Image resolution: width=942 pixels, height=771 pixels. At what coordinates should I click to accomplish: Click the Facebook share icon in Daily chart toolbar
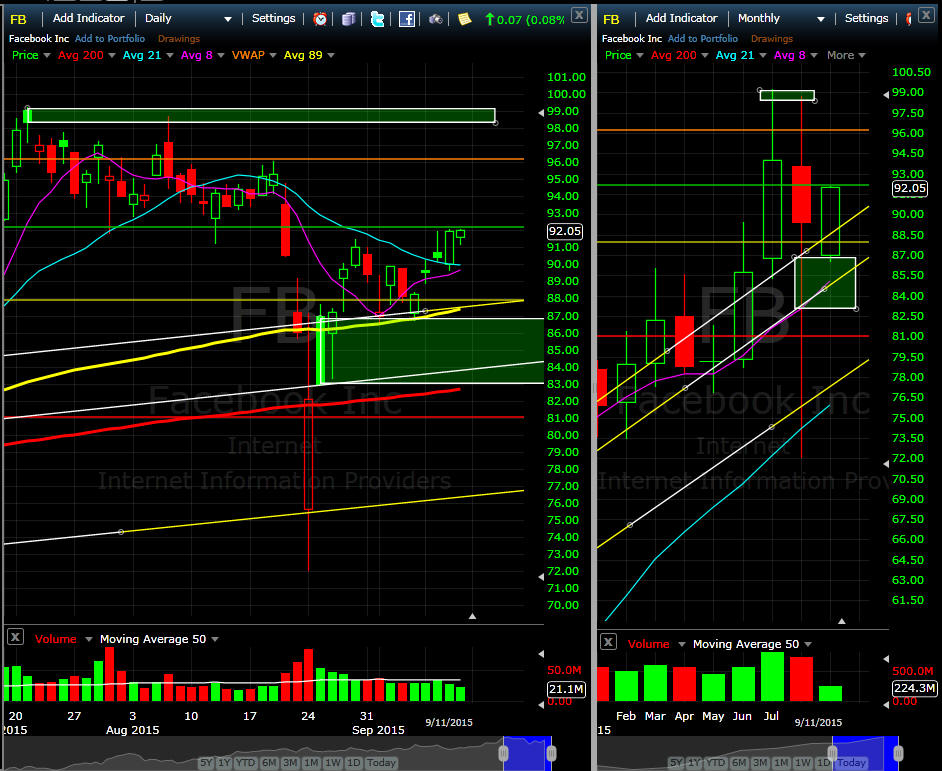407,19
